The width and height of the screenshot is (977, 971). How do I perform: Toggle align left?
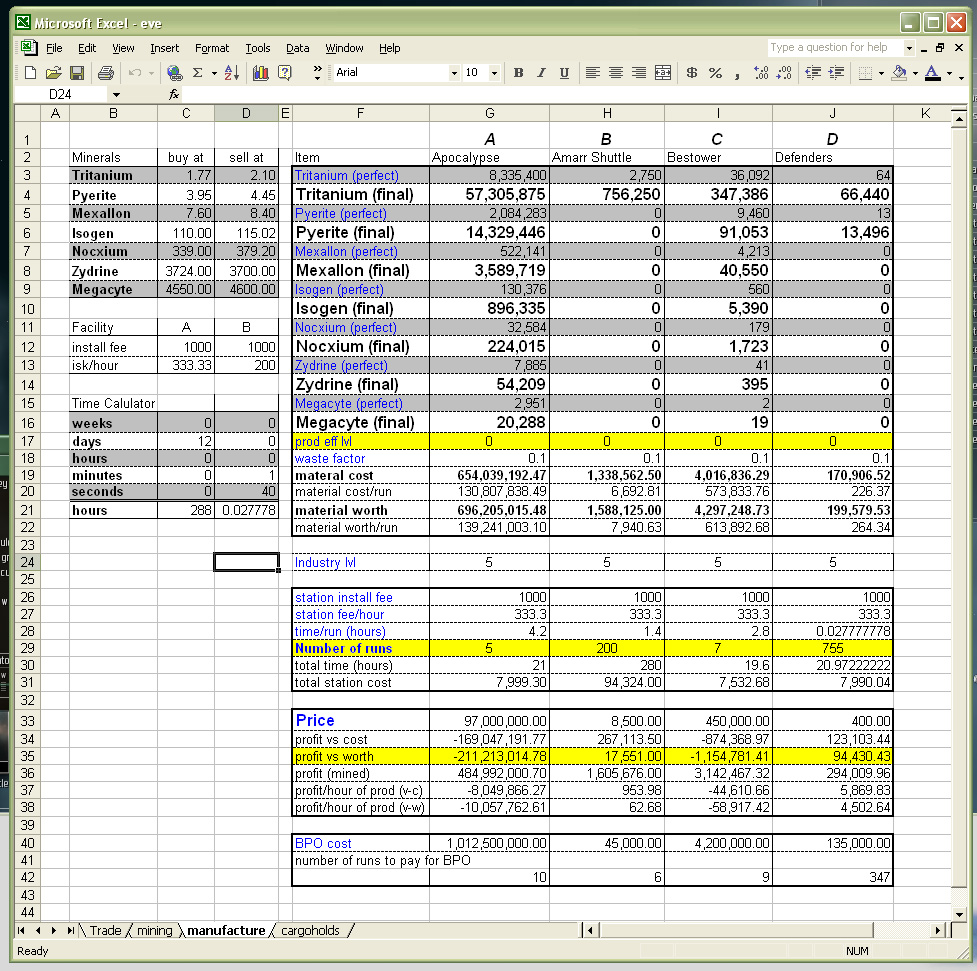point(593,73)
